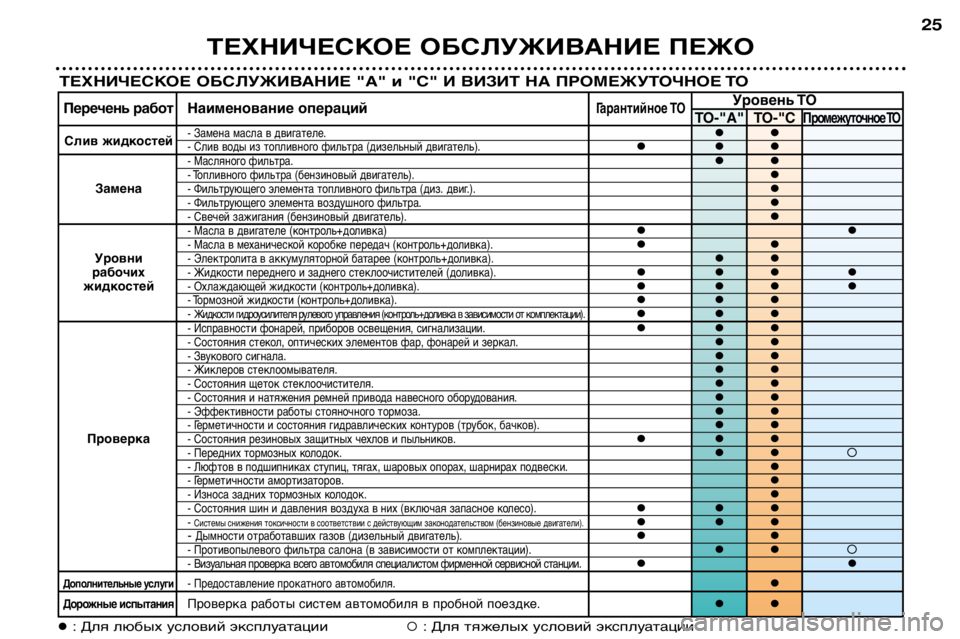
Task: Click the "Слив жидкостей" category cell
Action: tap(118, 141)
